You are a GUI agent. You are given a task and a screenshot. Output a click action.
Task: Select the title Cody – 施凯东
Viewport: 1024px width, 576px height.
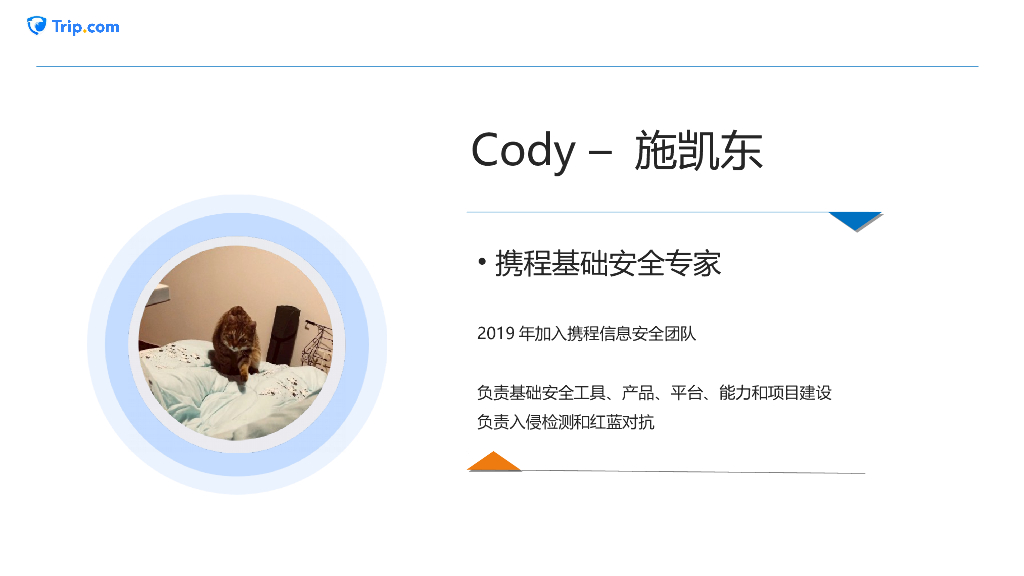click(616, 151)
